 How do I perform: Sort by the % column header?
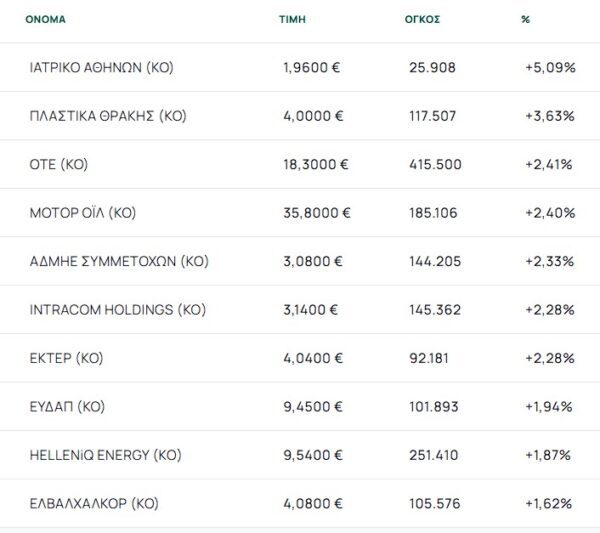point(525,19)
